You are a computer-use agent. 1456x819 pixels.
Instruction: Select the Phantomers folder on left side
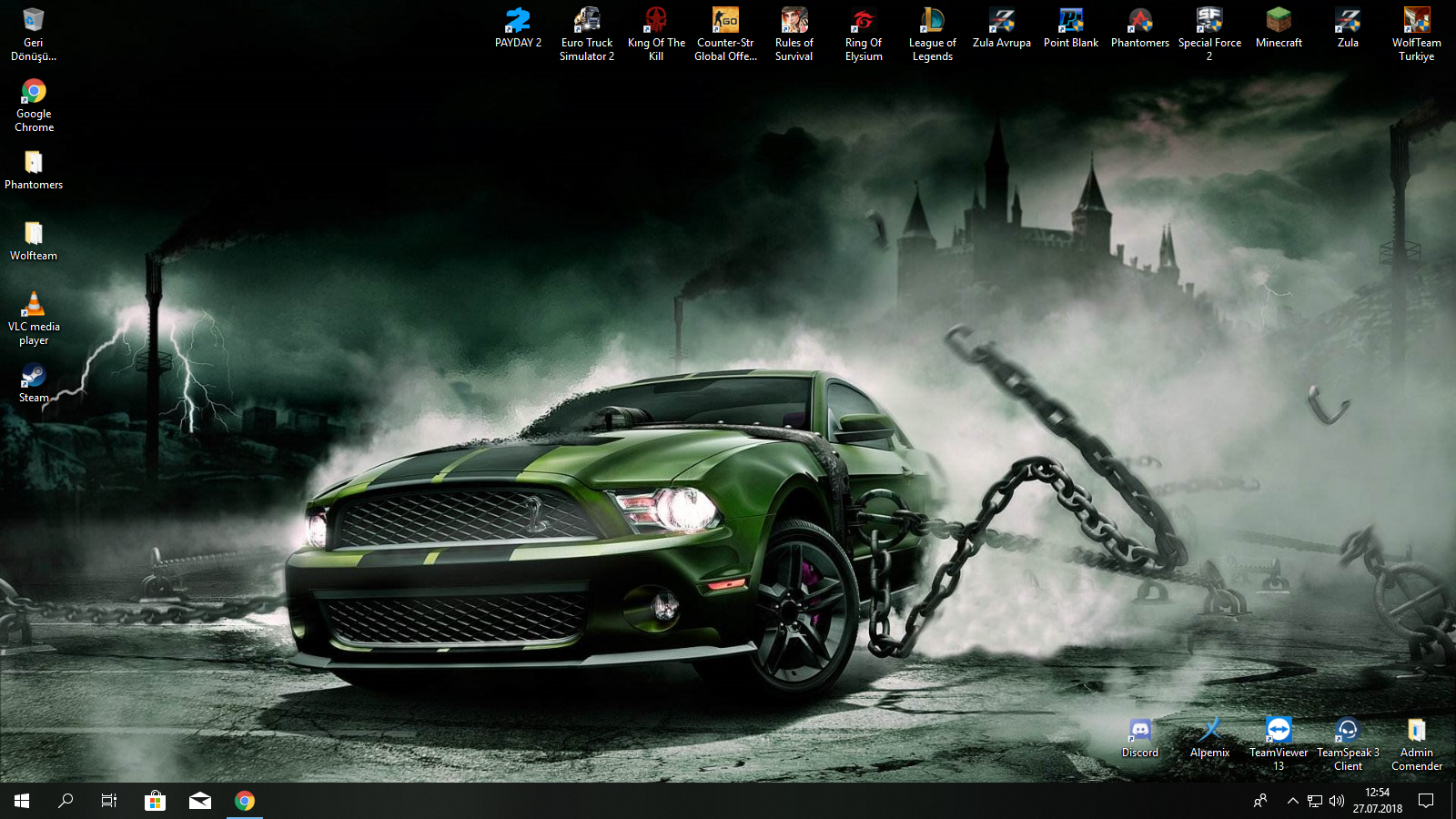pos(34,169)
